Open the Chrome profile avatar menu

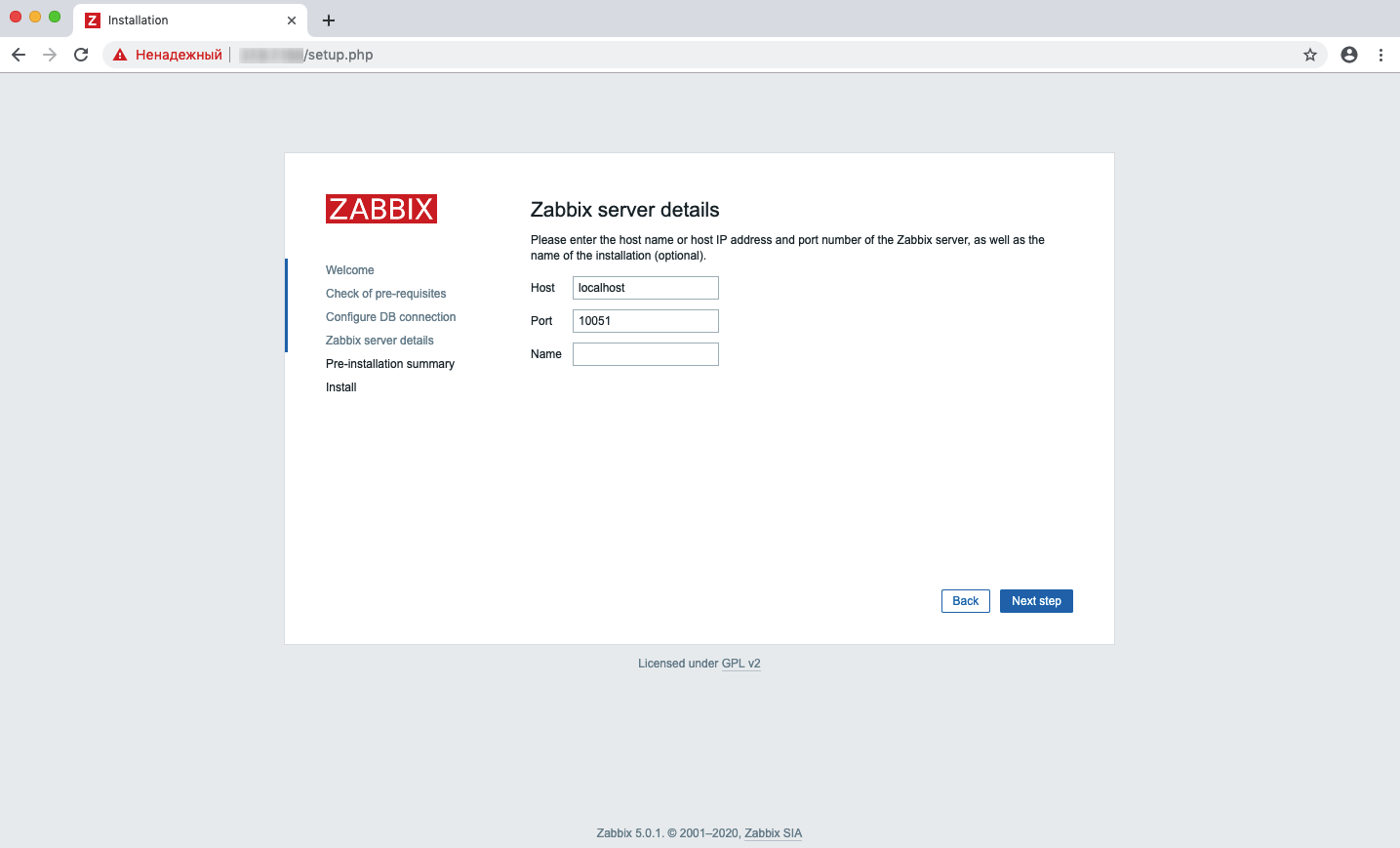[x=1349, y=55]
